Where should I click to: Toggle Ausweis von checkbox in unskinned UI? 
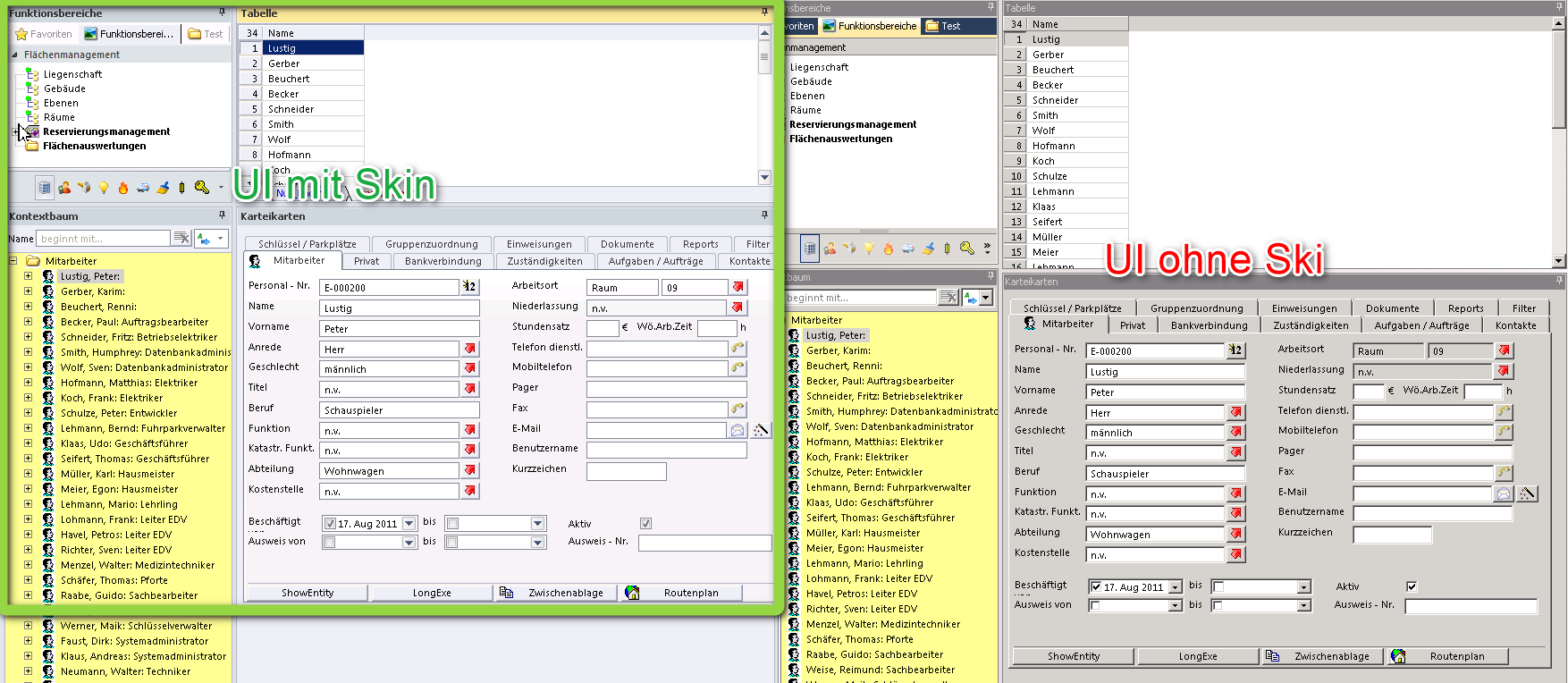coord(1096,606)
